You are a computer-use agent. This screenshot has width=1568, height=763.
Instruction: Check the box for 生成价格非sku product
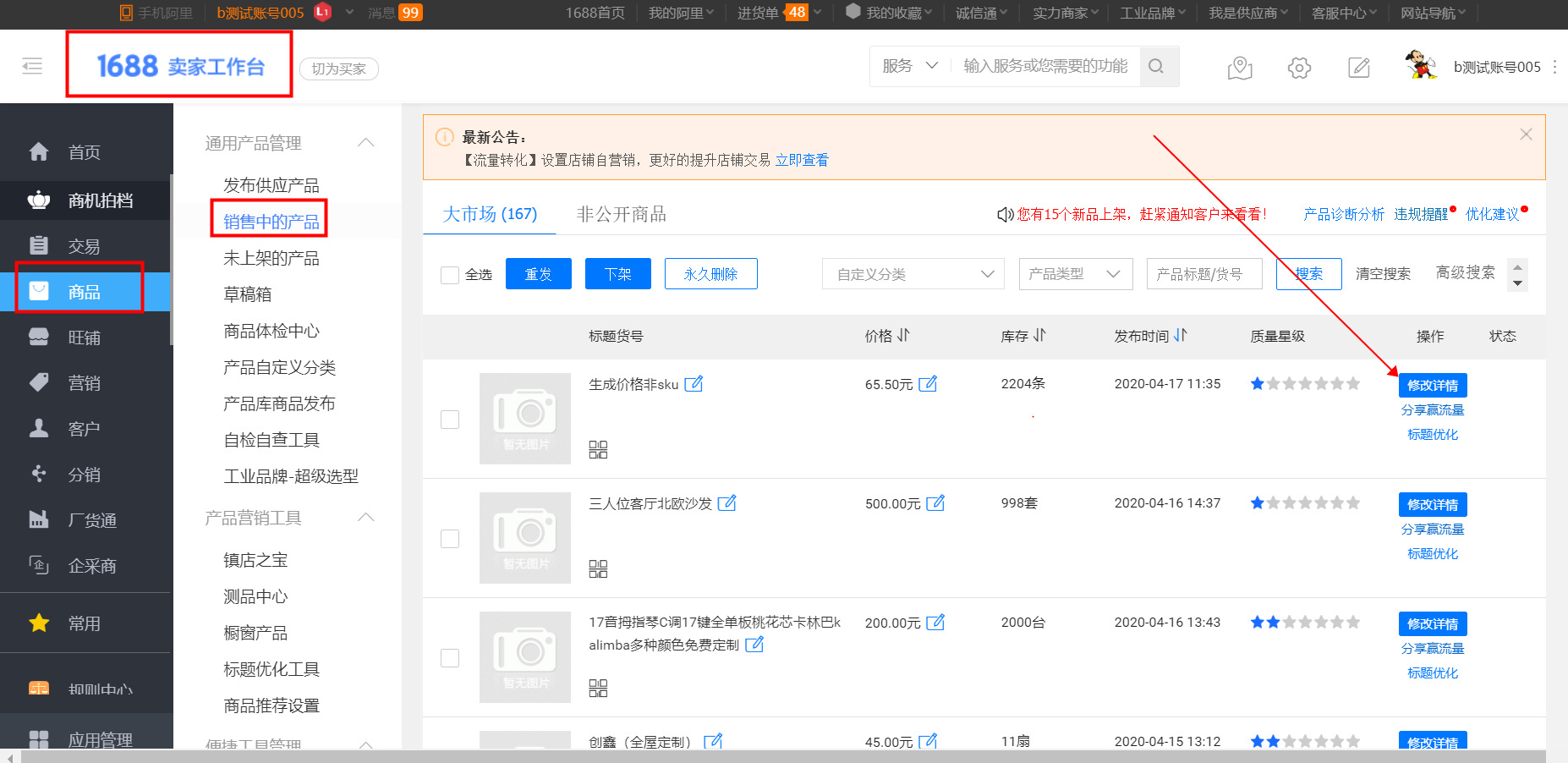pyautogui.click(x=449, y=419)
